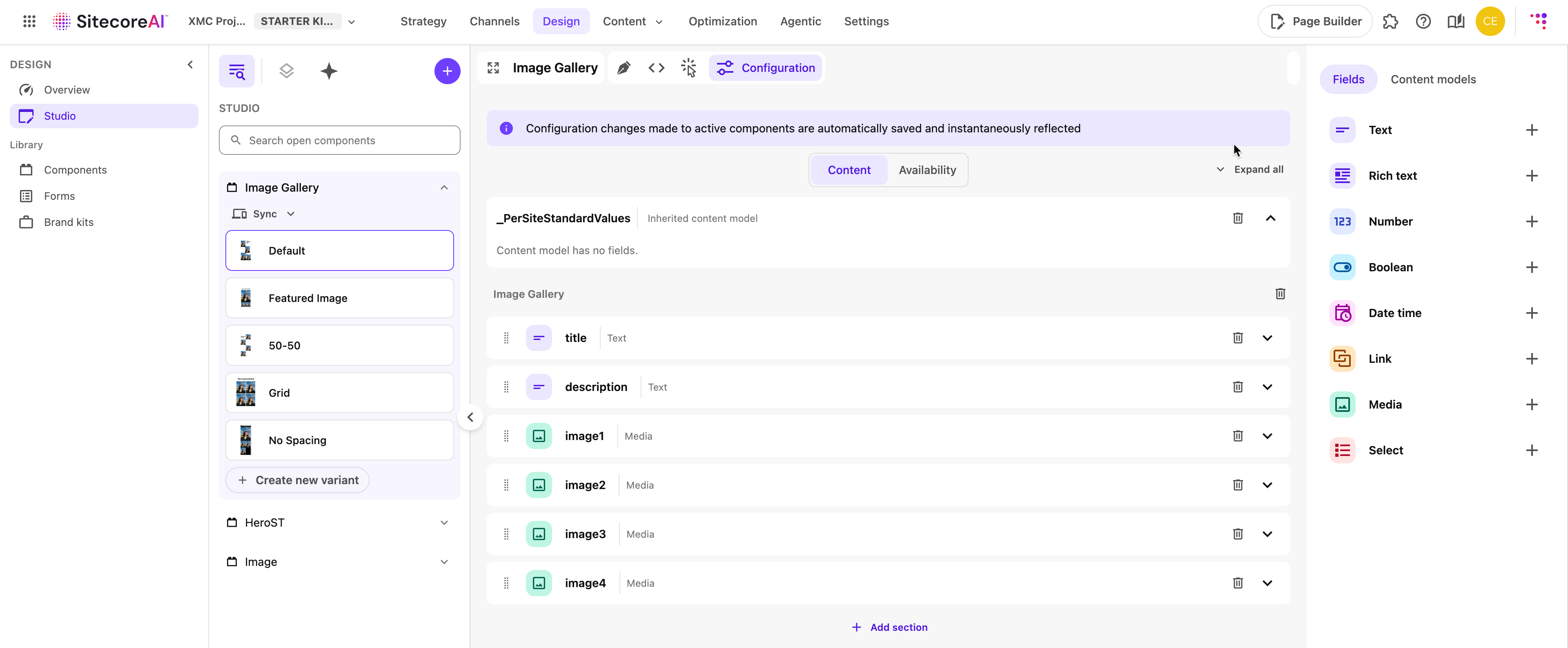Click the Page Builder button
Viewport: 1568px width, 648px height.
(x=1315, y=21)
